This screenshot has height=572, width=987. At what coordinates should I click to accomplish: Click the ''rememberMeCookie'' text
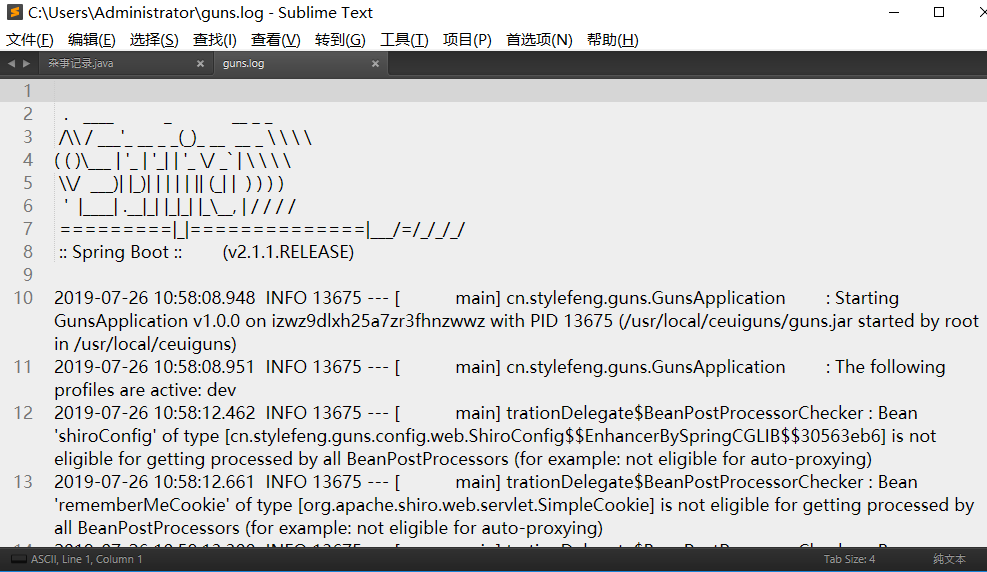[x=142, y=505]
